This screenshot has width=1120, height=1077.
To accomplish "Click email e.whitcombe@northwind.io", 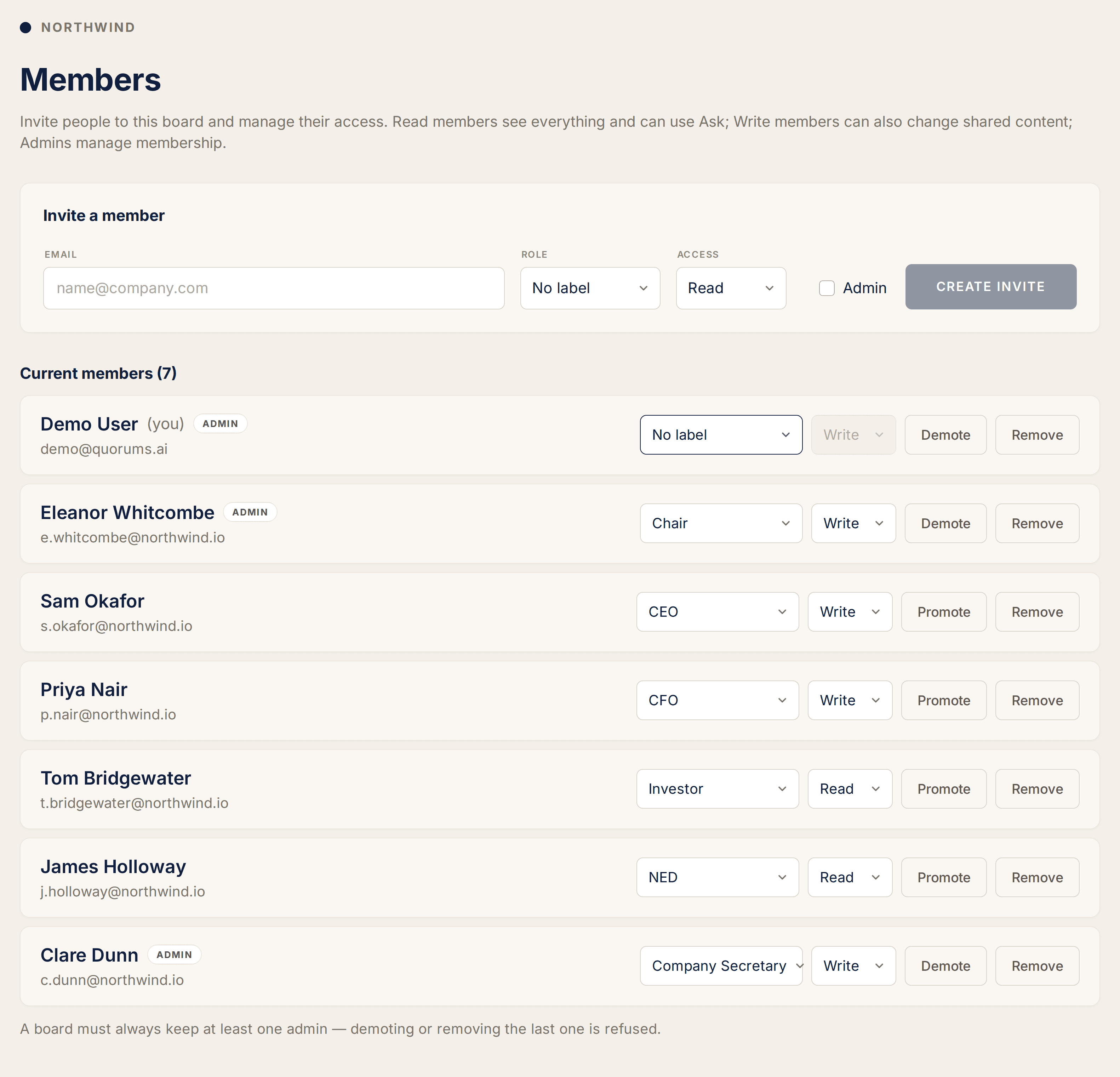I will 133,538.
